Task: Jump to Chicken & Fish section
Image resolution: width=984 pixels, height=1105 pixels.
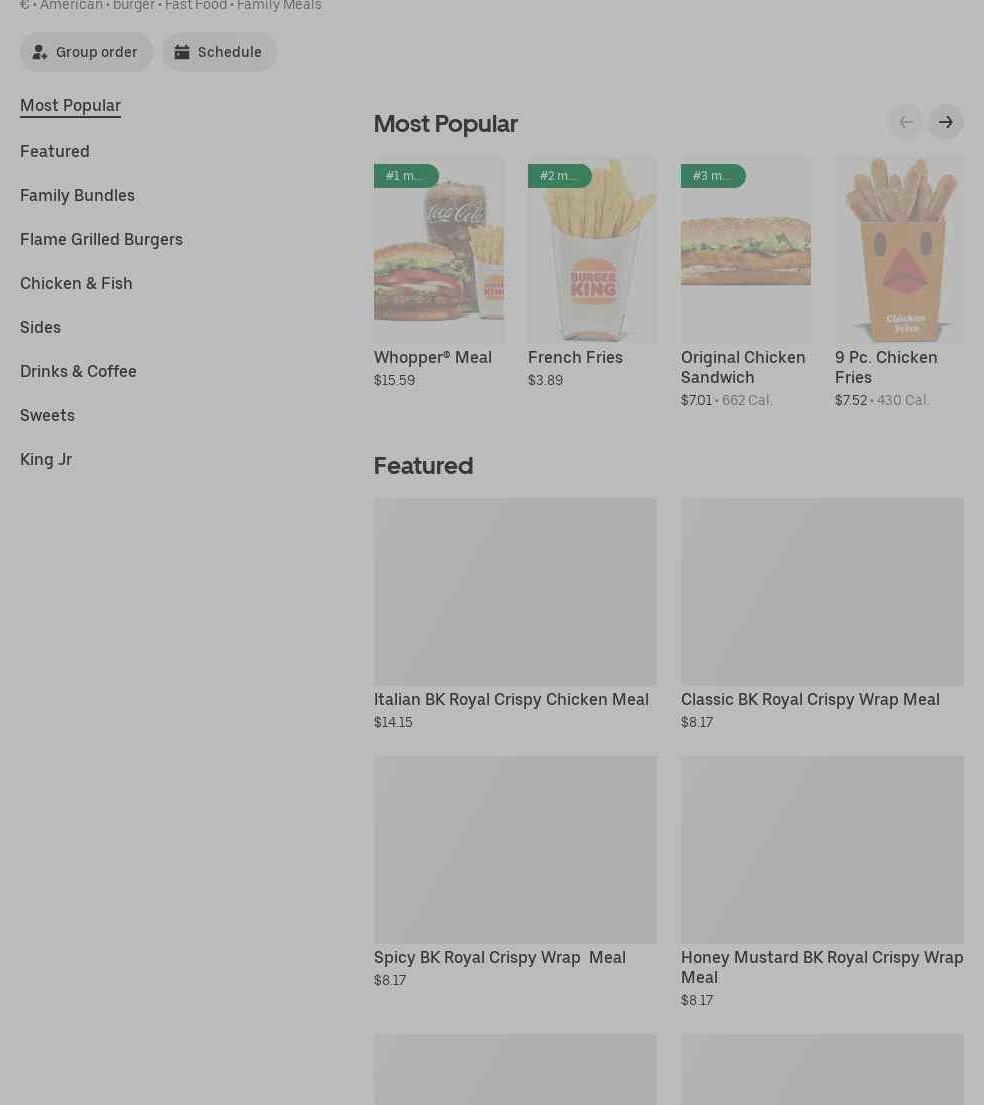Action: pyautogui.click(x=76, y=283)
